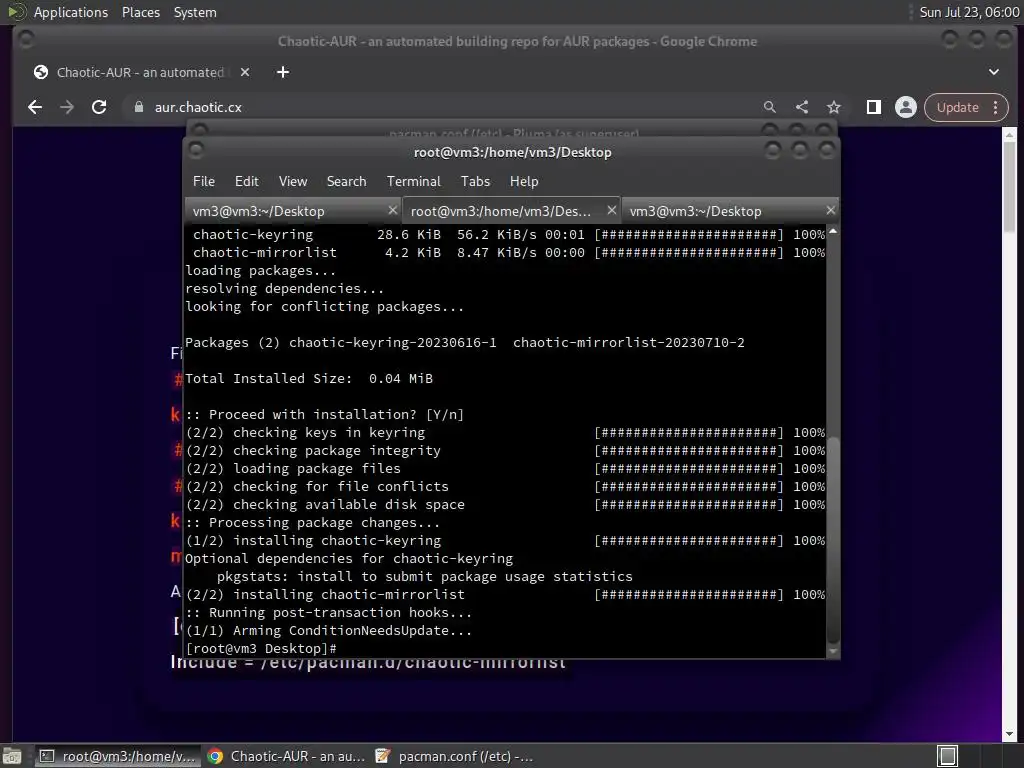Close the last vm3@vm3 terminal tab
This screenshot has height=768, width=1024.
tap(831, 210)
